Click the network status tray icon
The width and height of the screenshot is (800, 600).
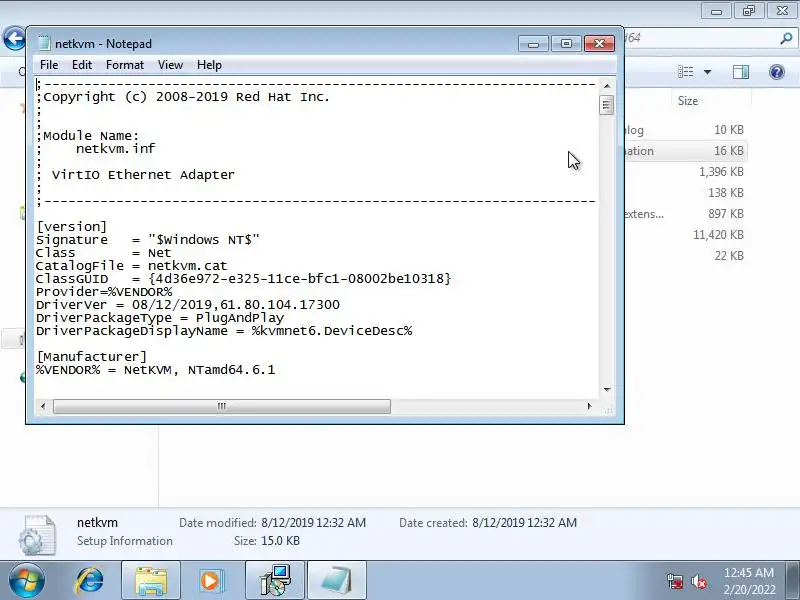coord(674,581)
